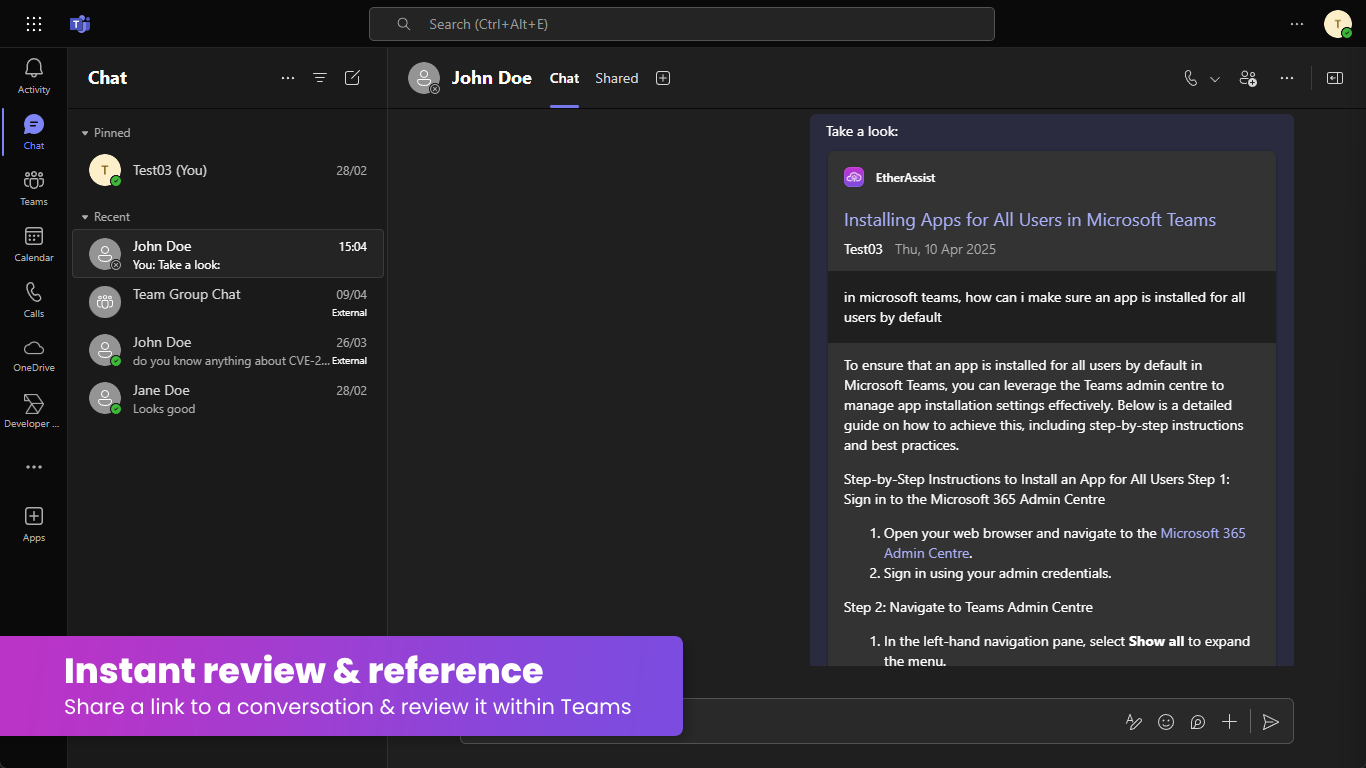Open more options in chat header

click(1287, 78)
